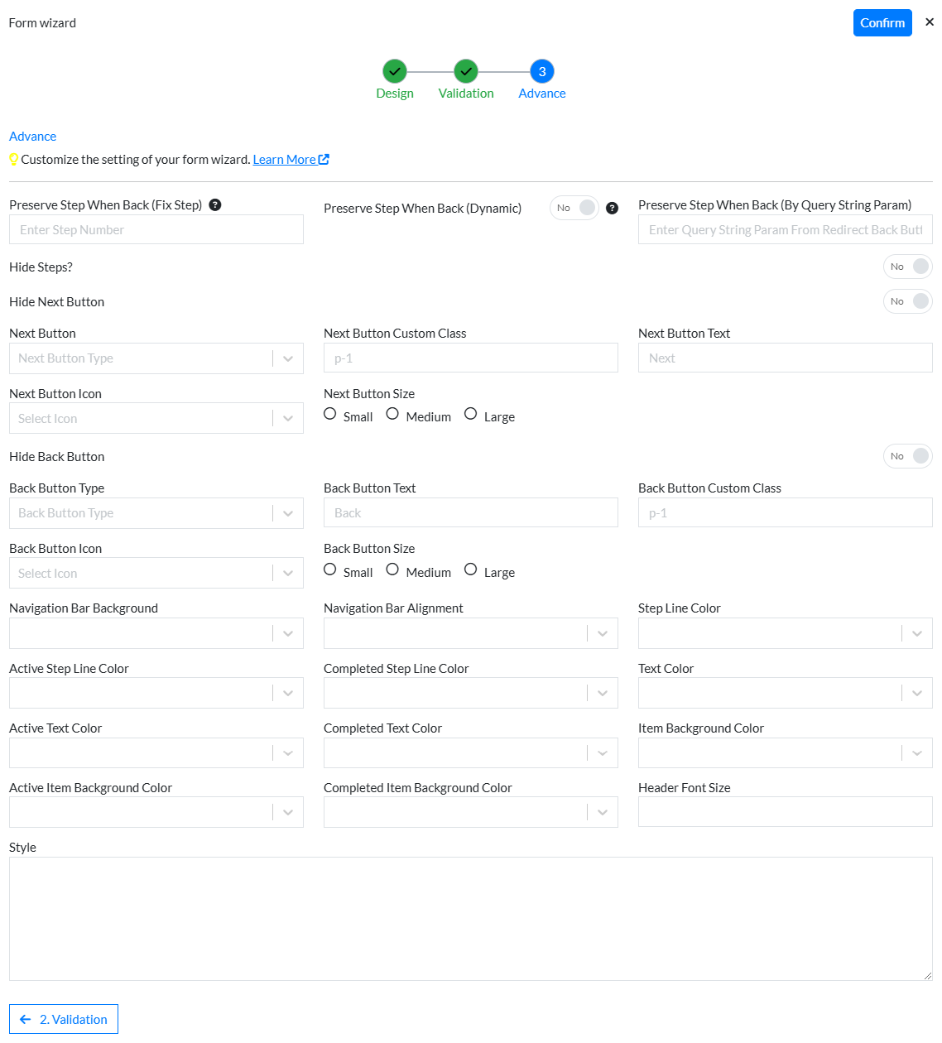Click help icon beside Preserve Step (Dynamic) toggle
This screenshot has width=942, height=1043.
coord(612,208)
